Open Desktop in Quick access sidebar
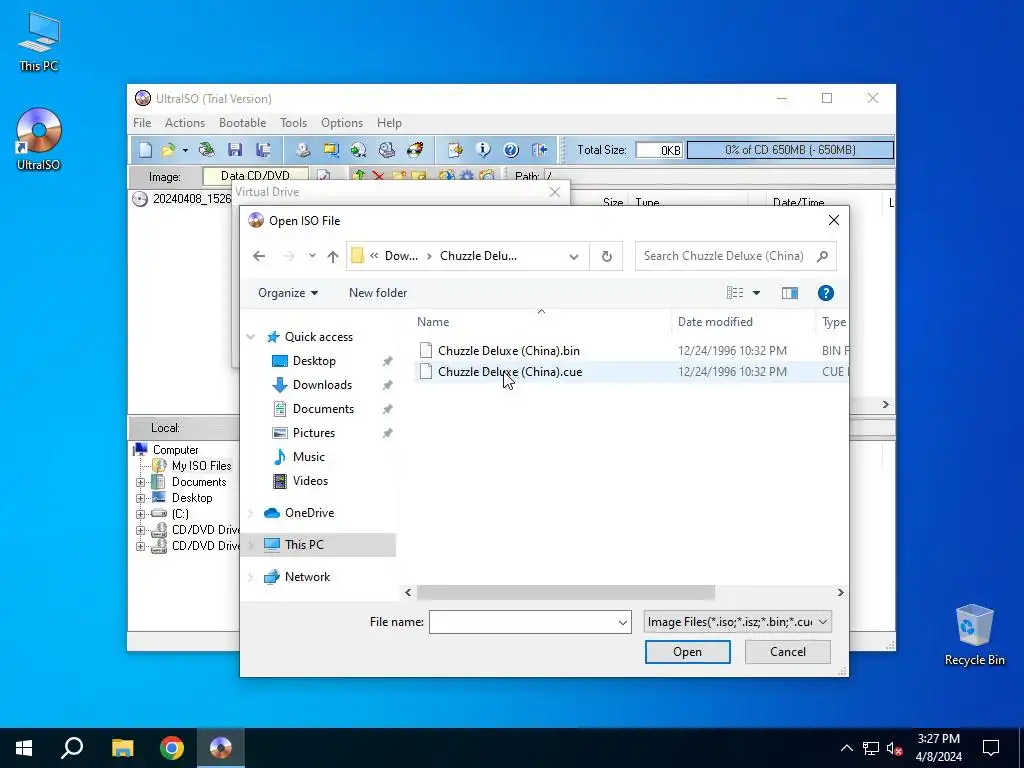Image resolution: width=1024 pixels, height=768 pixels. click(x=314, y=361)
